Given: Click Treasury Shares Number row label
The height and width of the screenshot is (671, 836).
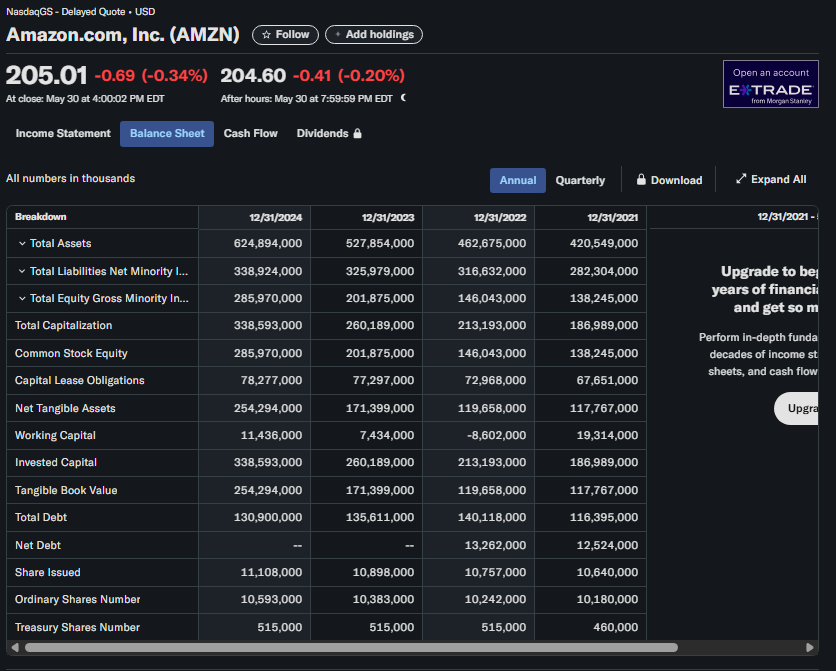Looking at the screenshot, I should coord(77,627).
